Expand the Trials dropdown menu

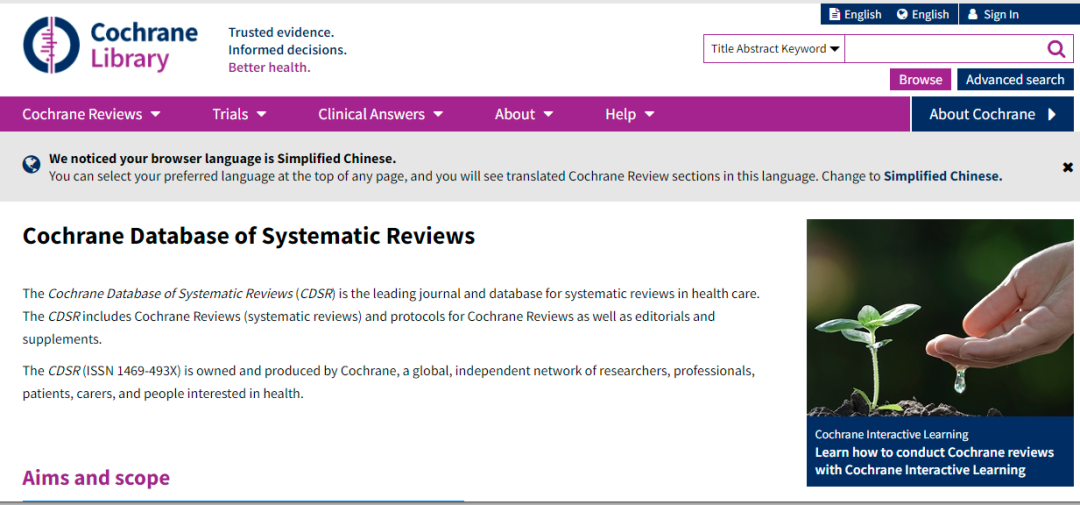(x=239, y=114)
